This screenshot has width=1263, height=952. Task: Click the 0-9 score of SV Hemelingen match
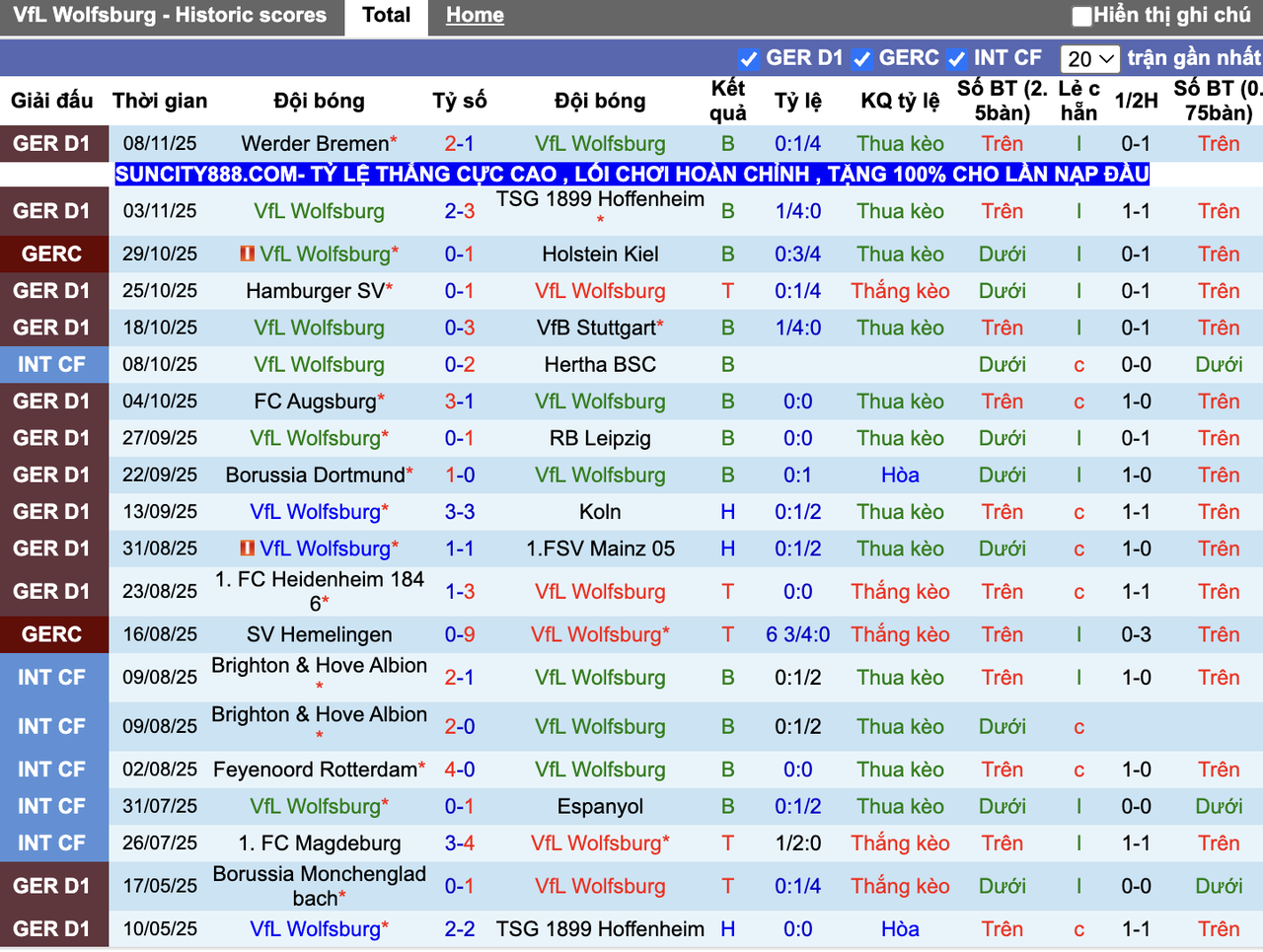click(459, 634)
